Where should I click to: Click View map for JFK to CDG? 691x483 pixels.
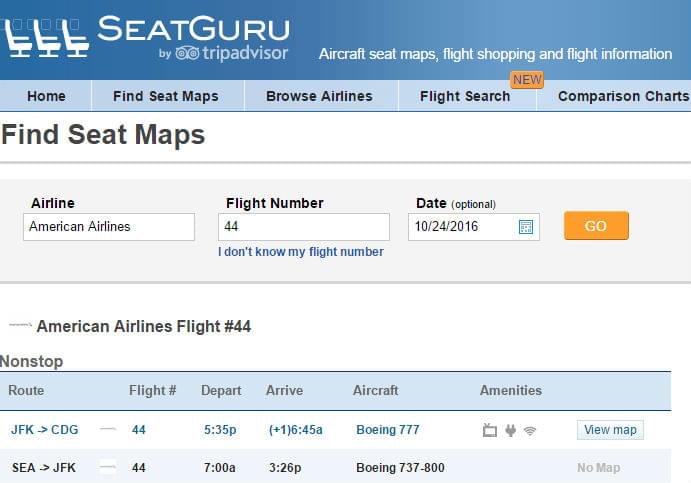[610, 430]
